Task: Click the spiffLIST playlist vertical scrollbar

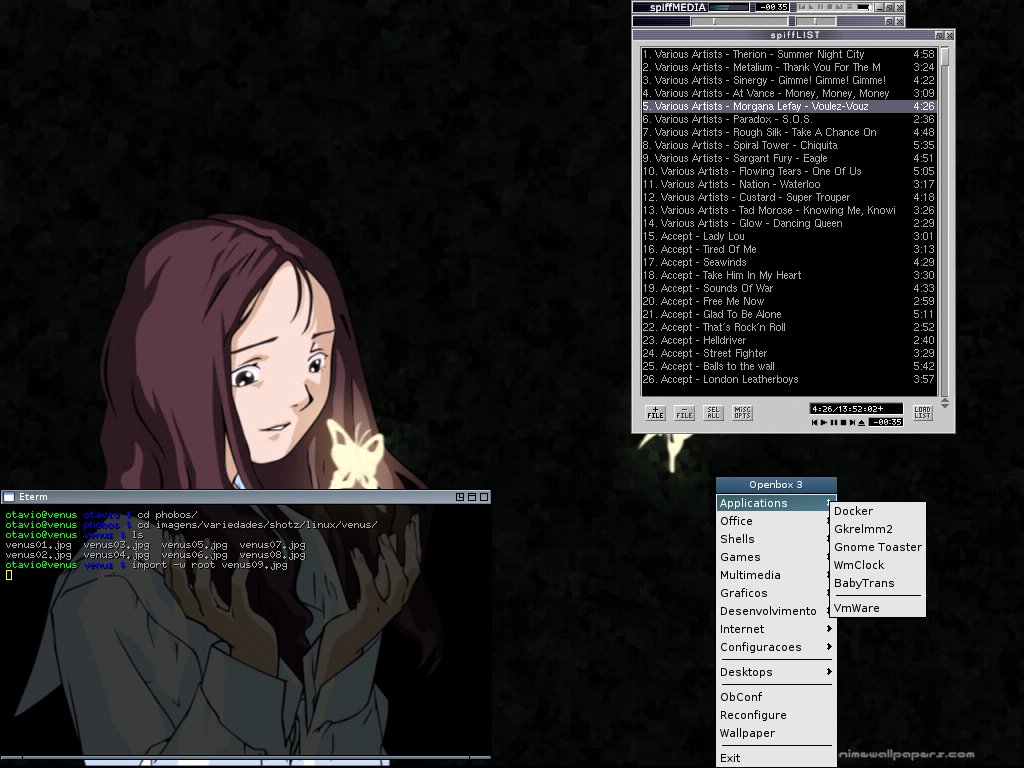Action: (x=944, y=221)
